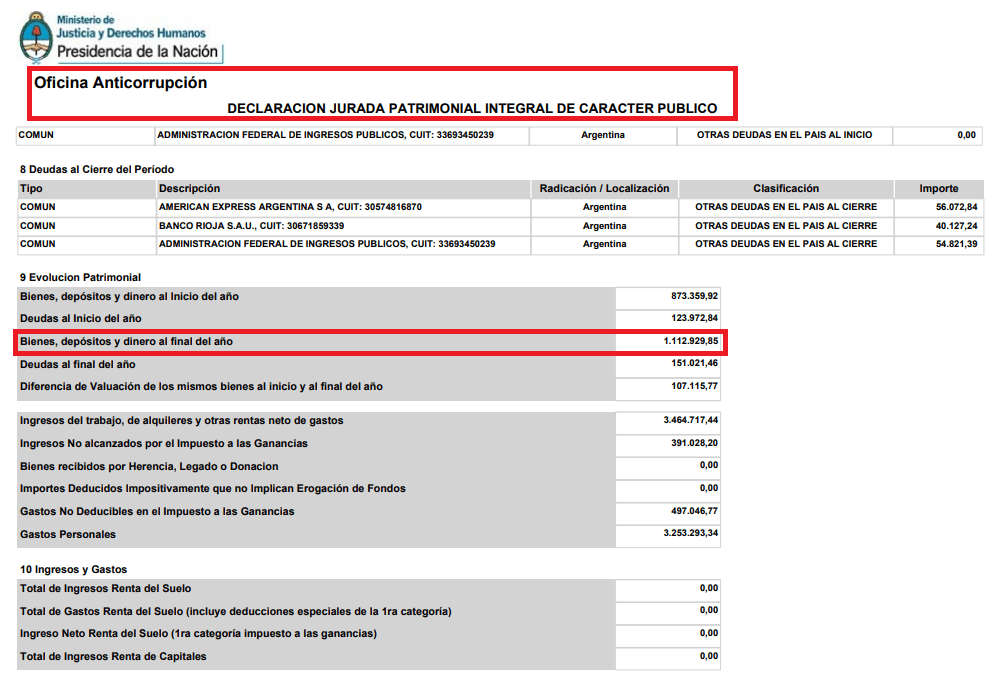Click the value 3.253.293,34
Image resolution: width=1005 pixels, height=684 pixels.
pyautogui.click(x=690, y=533)
